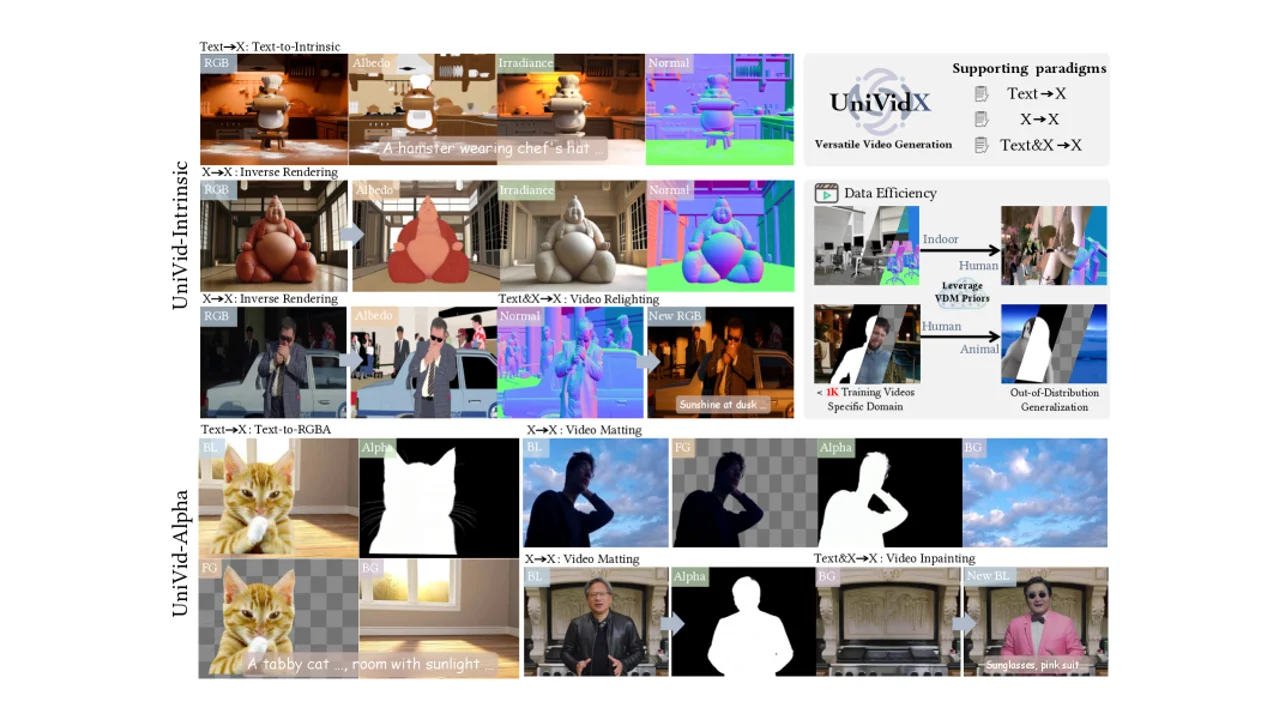
Task: Click the Data Efficiency clapperboard icon
Action: pyautogui.click(x=826, y=193)
